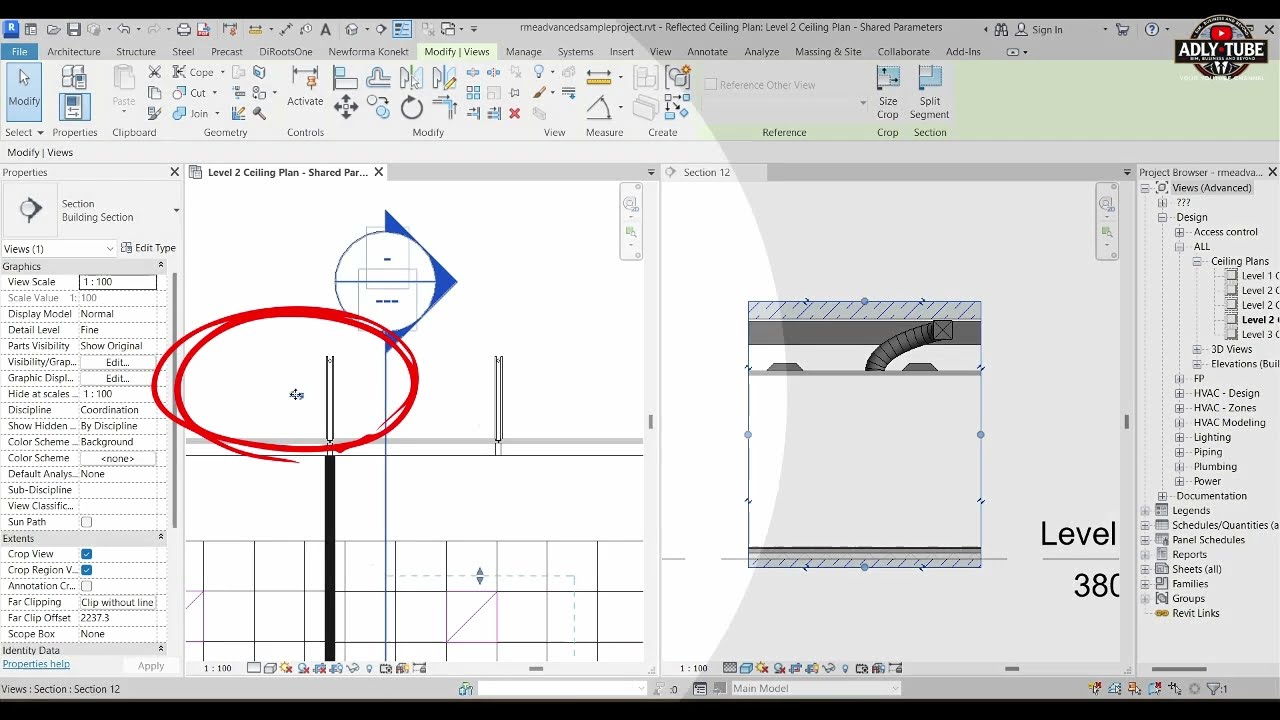
Task: Click the Far Clip Offset value field
Action: 118,618
